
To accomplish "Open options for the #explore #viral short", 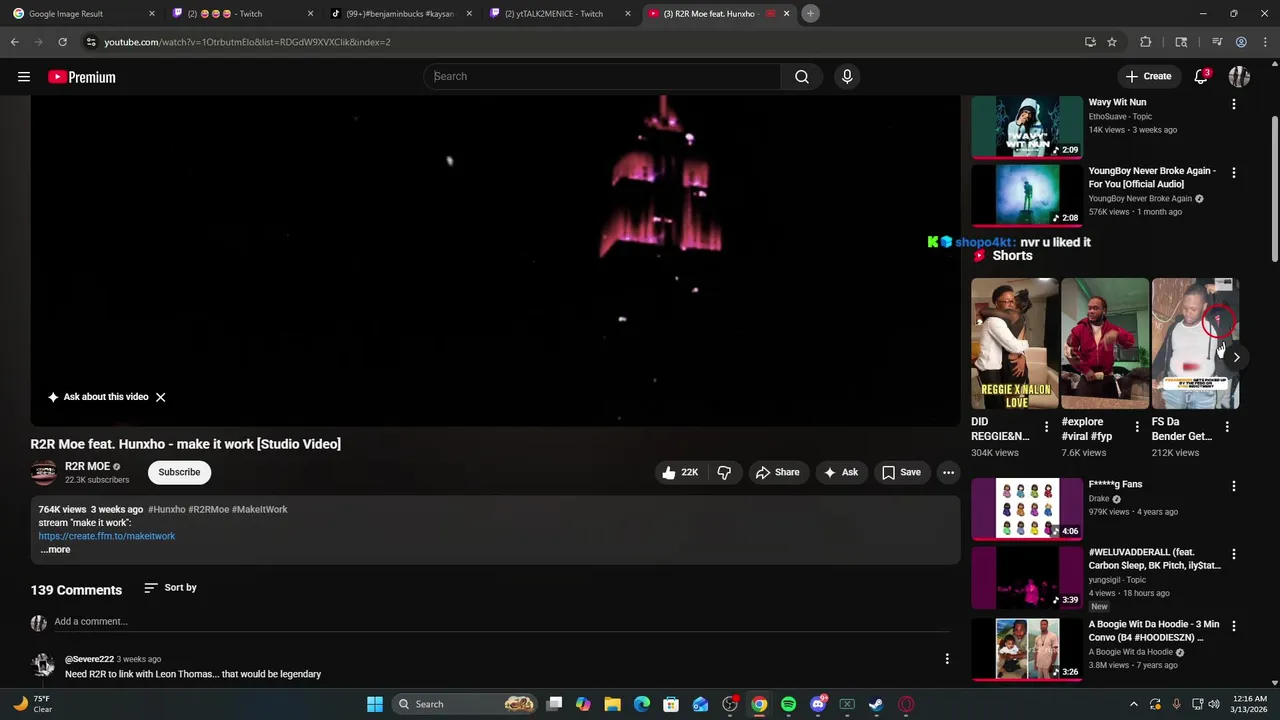I will [1136, 427].
